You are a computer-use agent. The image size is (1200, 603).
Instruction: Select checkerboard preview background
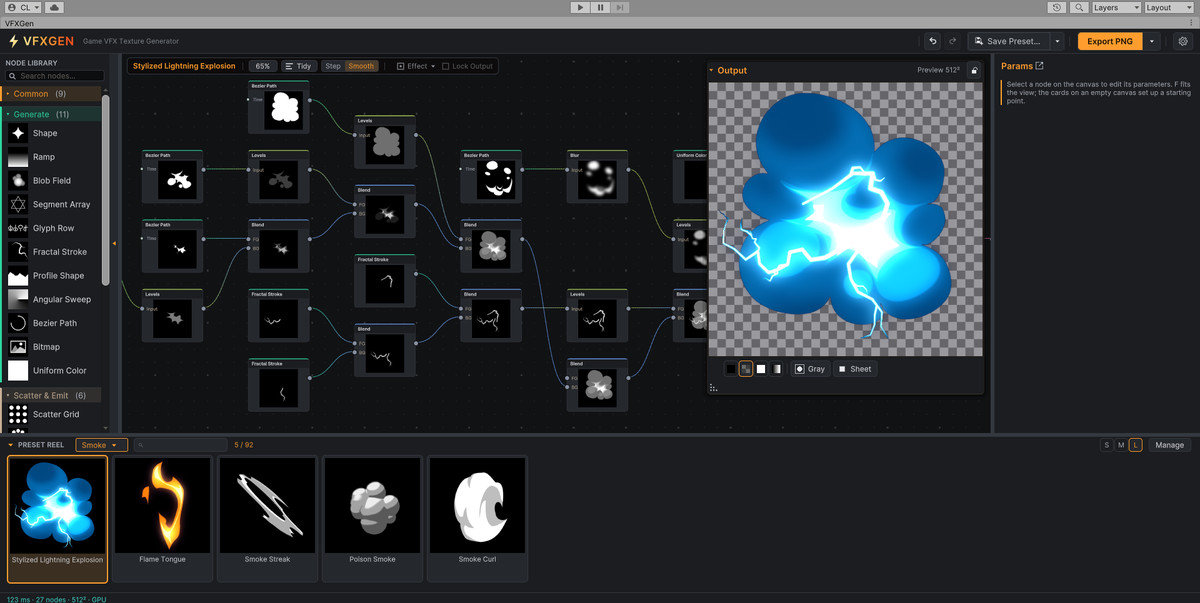point(746,369)
